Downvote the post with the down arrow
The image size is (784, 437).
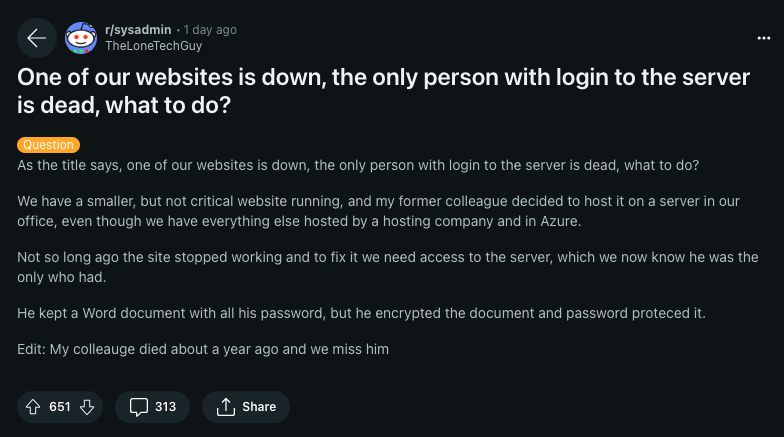86,406
